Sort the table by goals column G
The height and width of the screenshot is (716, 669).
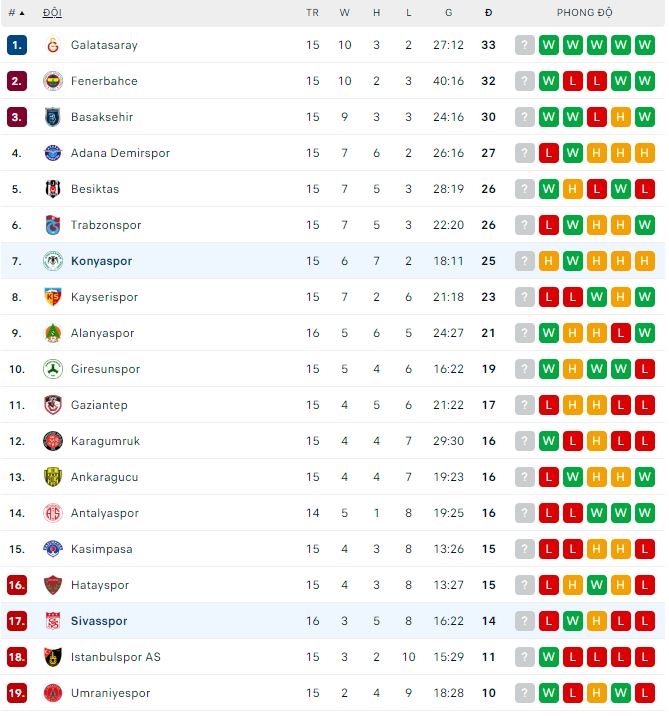point(448,13)
